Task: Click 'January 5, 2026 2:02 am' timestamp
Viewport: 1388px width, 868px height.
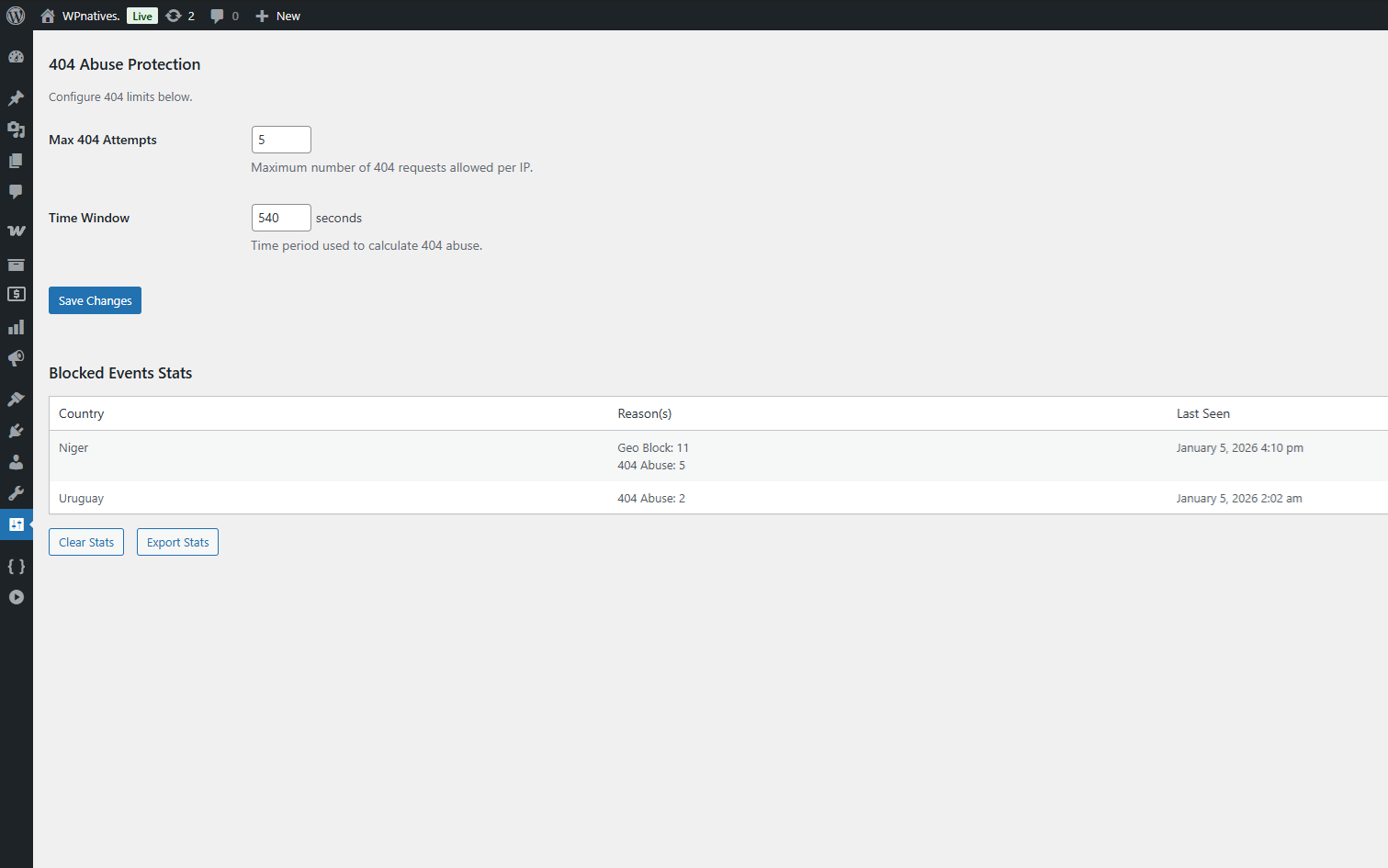Action: 1239,498
